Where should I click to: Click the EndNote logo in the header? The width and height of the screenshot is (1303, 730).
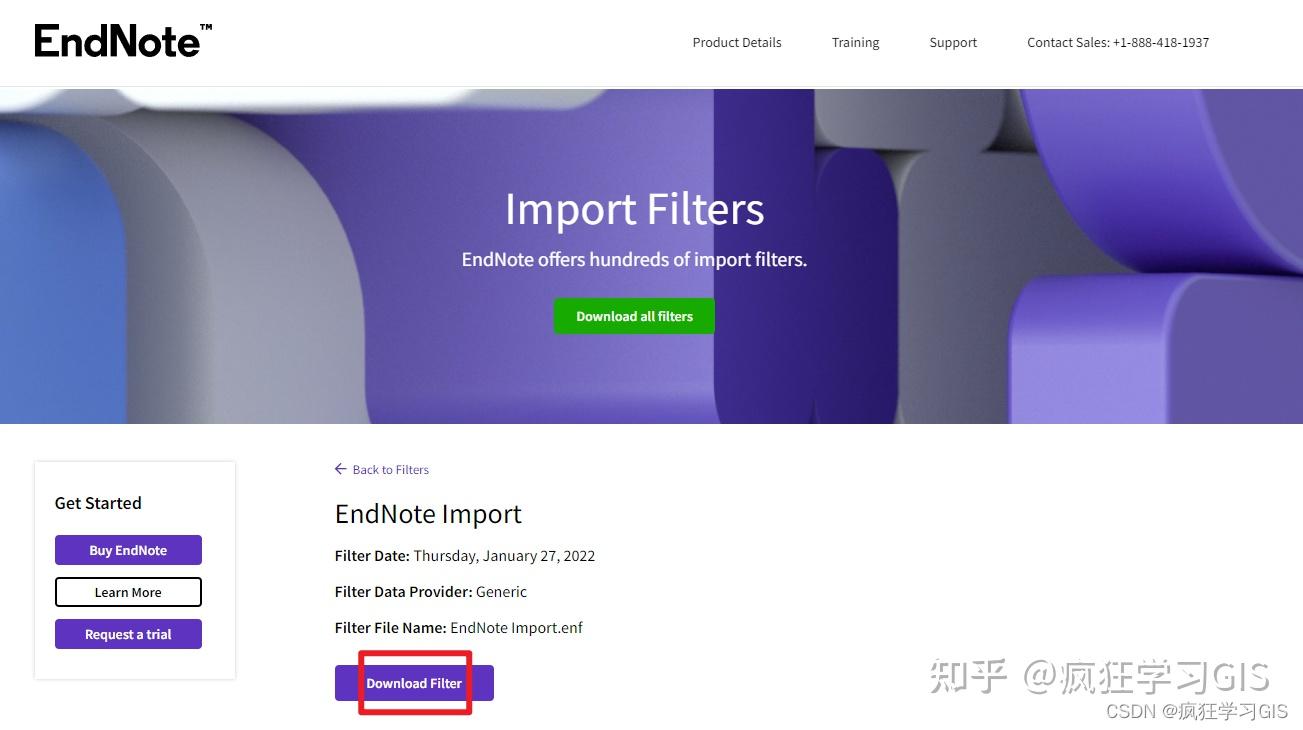[x=123, y=41]
